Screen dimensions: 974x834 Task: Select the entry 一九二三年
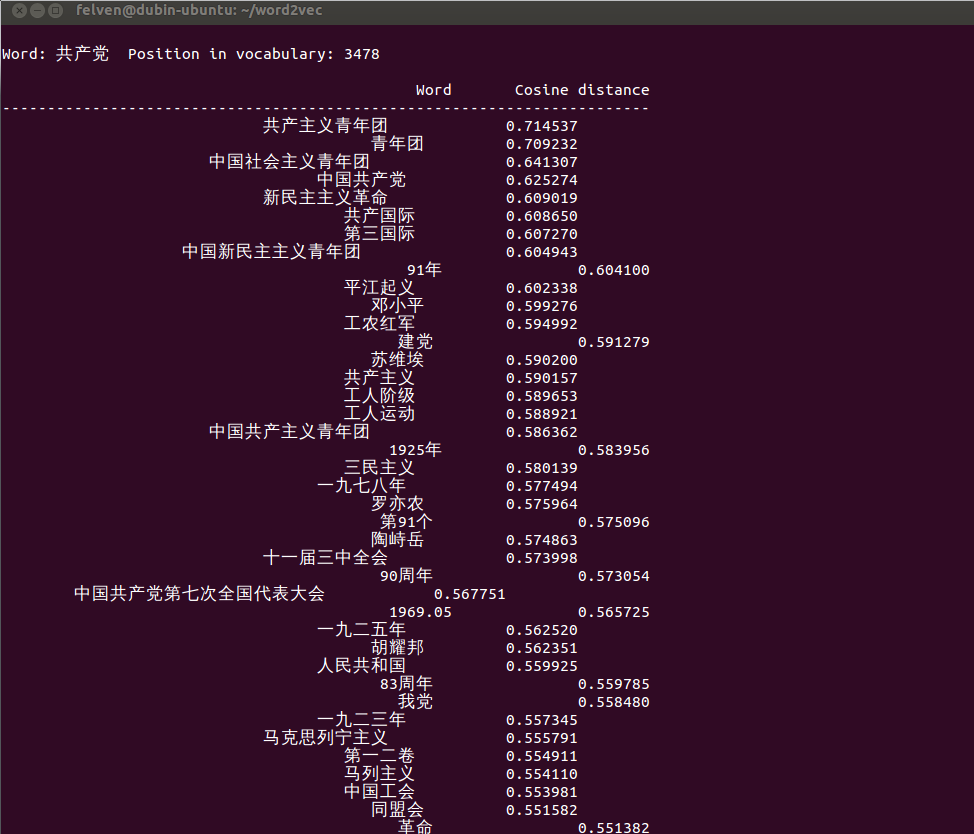pos(361,720)
